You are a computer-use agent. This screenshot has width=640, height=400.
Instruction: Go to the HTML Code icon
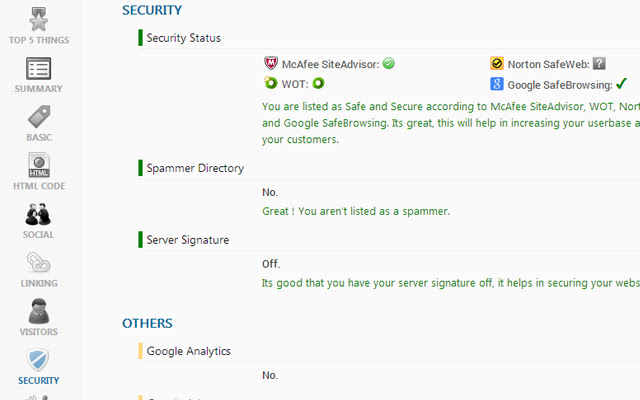39,165
